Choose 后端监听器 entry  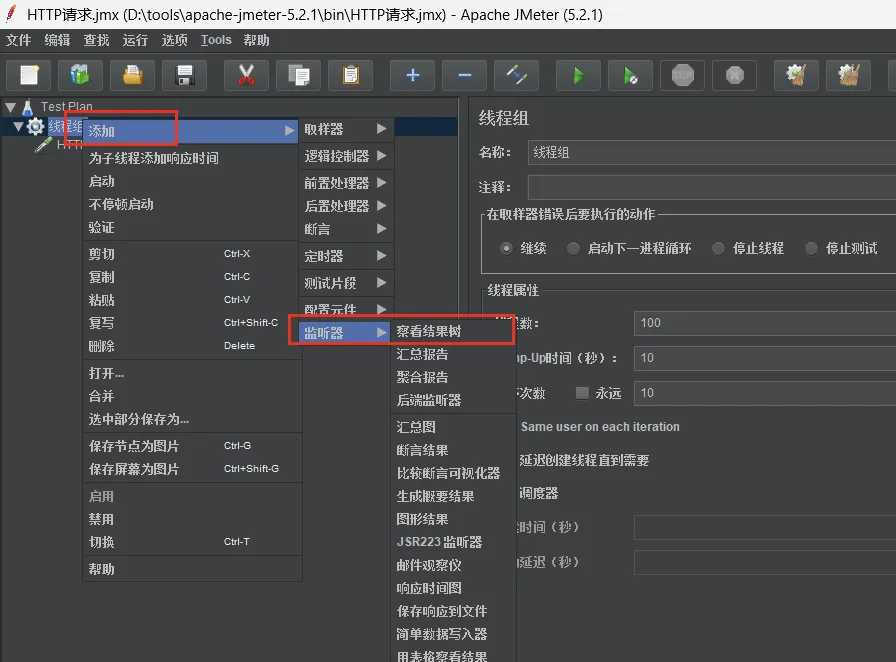pos(453,400)
